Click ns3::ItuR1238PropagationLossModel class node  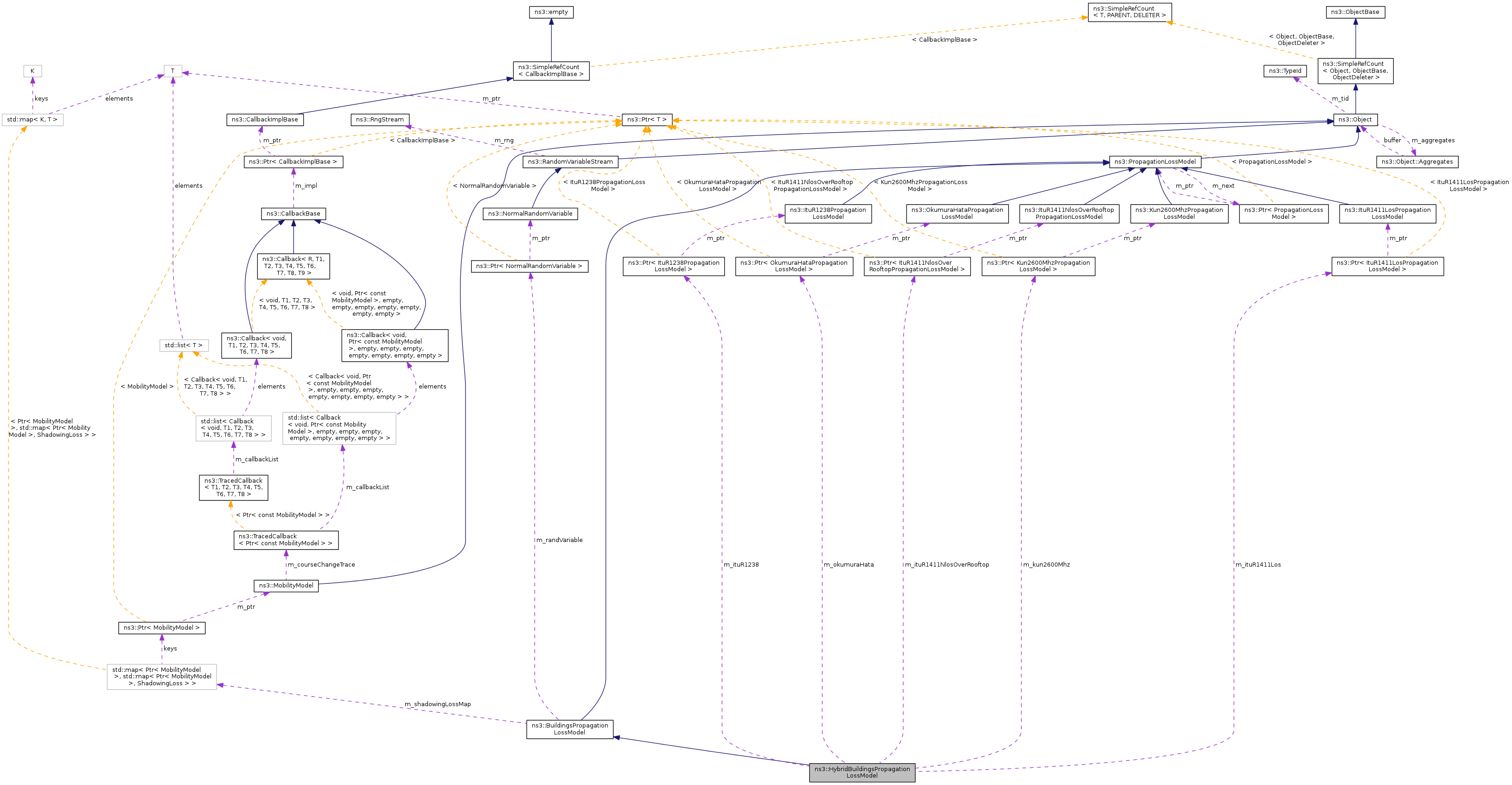pos(828,214)
